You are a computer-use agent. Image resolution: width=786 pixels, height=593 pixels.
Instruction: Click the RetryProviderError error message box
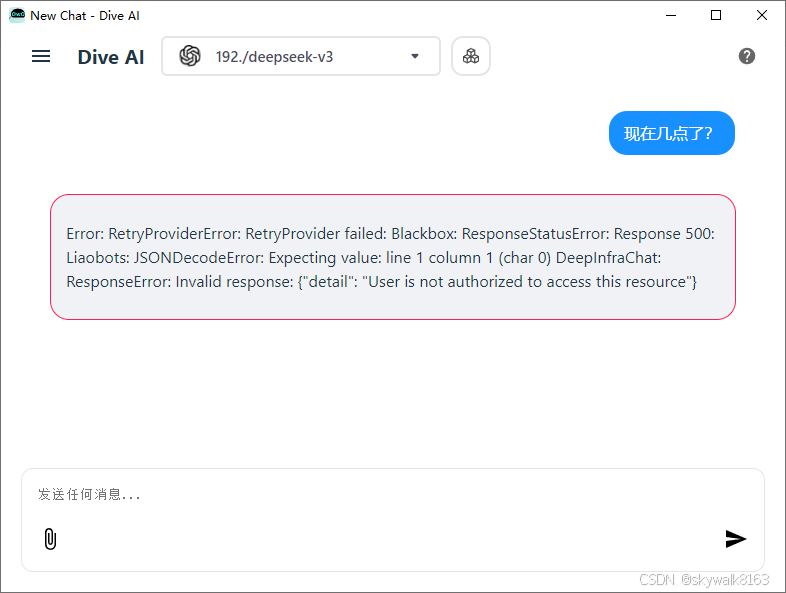point(393,257)
